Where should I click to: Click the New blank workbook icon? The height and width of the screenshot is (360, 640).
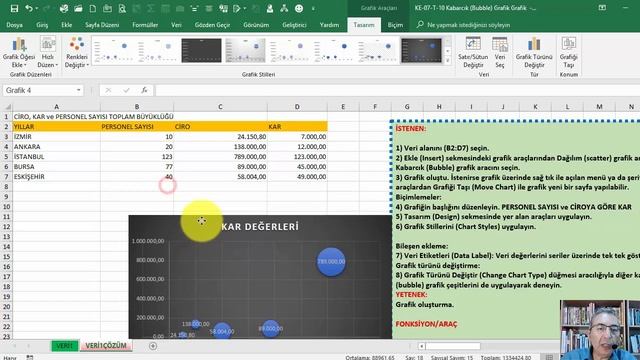(93, 8)
